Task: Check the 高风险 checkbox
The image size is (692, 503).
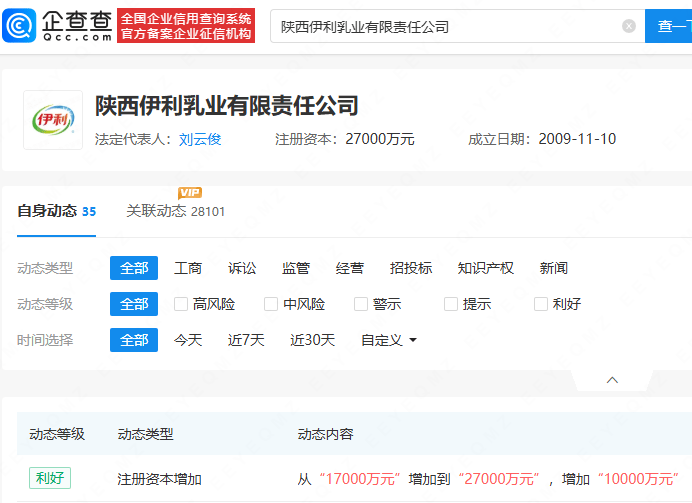Action: click(x=181, y=304)
